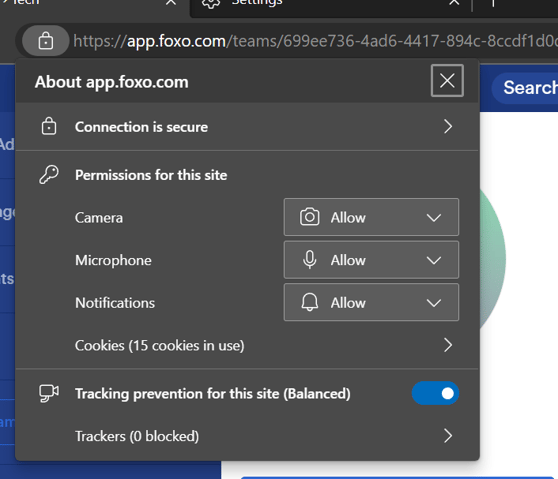The image size is (558, 479).
Task: Open the Notifications permission dropdown arrow
Action: click(434, 303)
